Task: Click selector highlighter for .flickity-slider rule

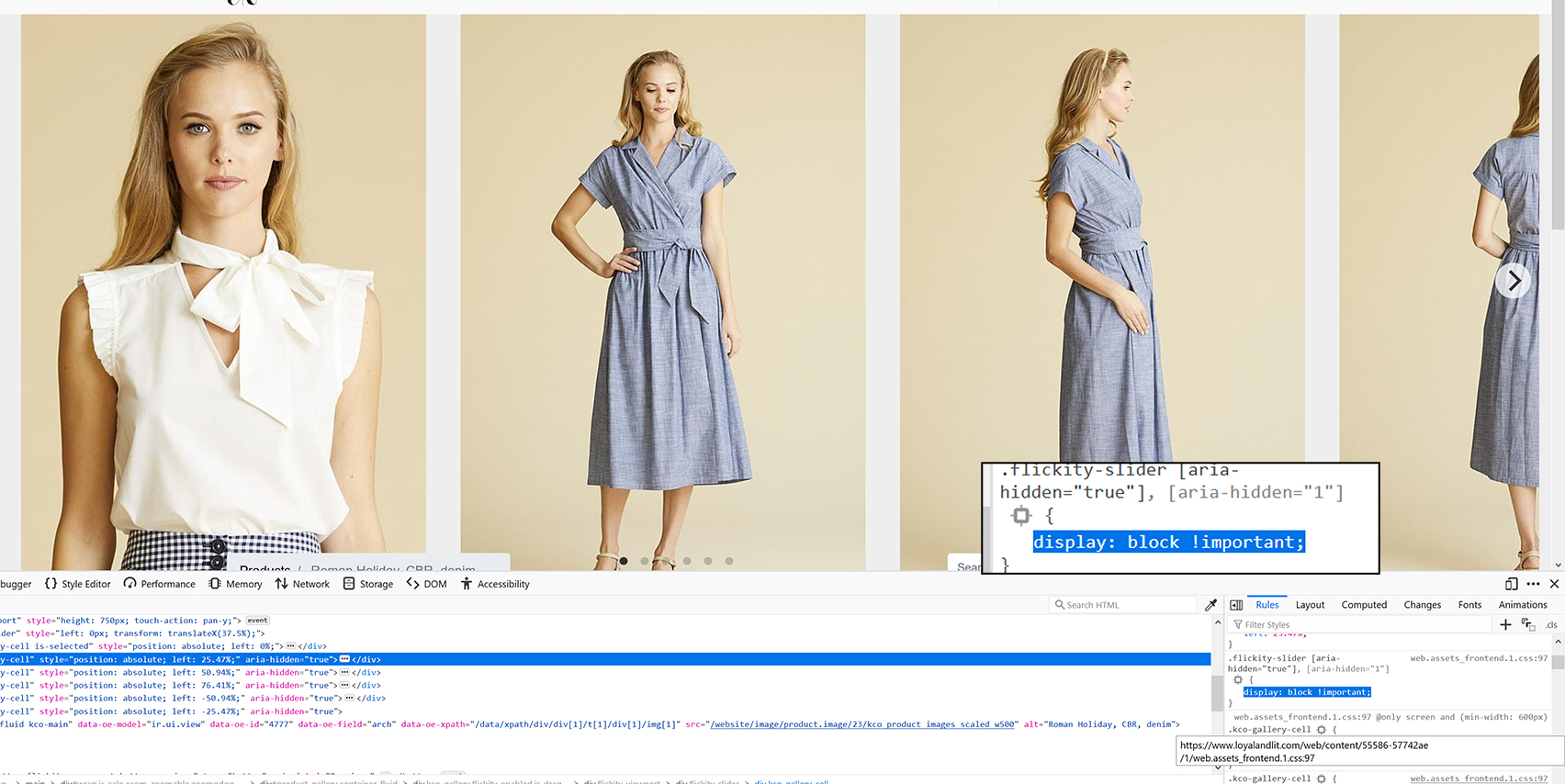Action: [1238, 680]
